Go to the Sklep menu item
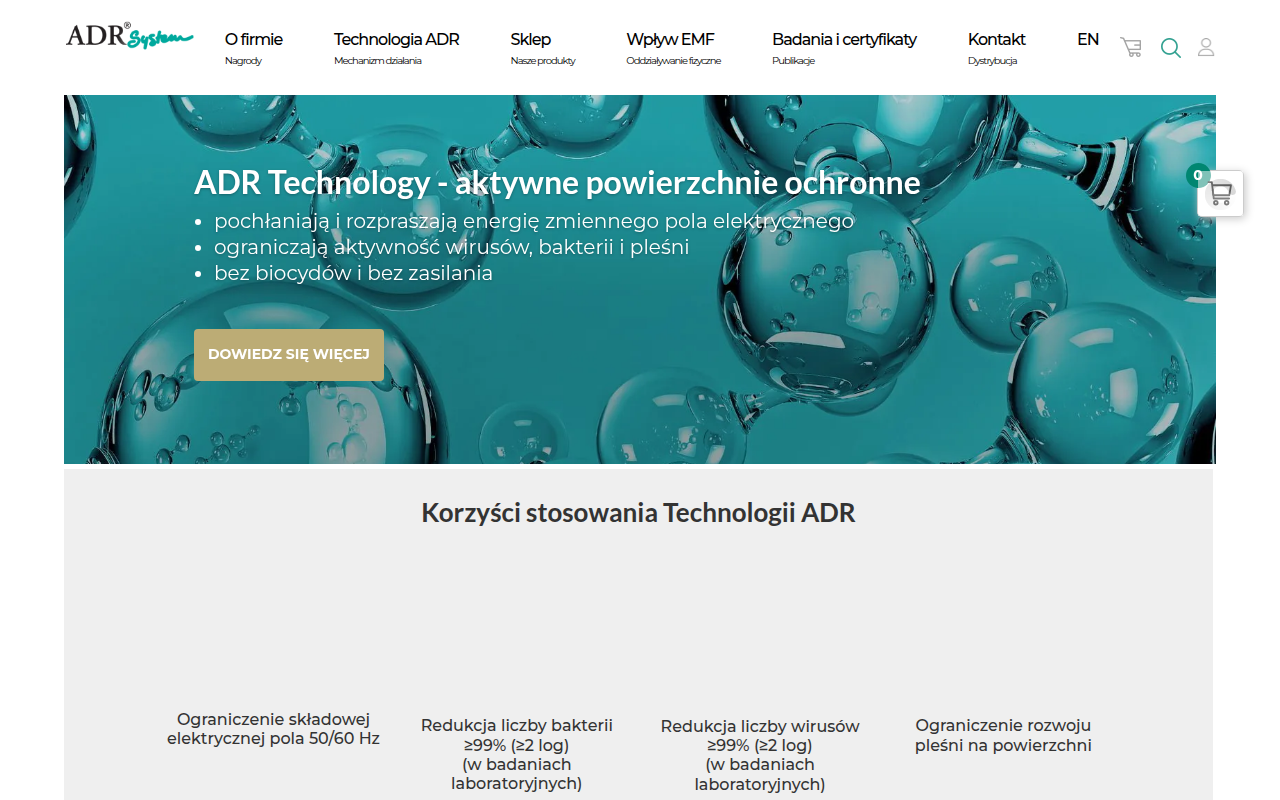 click(x=531, y=40)
